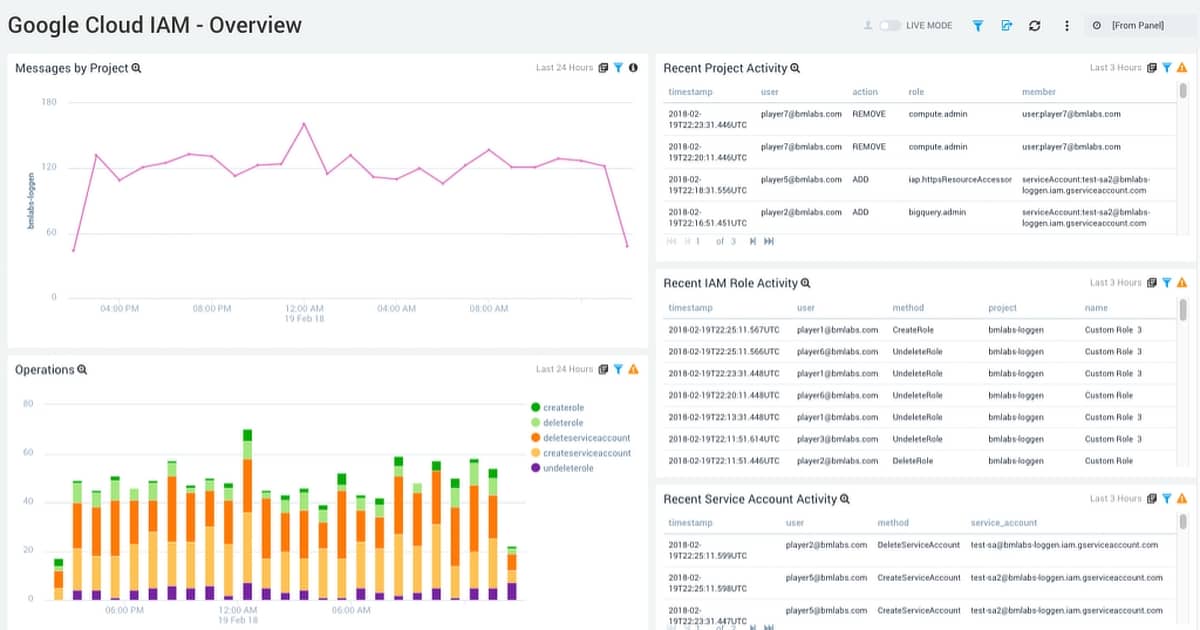Click the iap.httpsResourceAccessor role cell

[x=960, y=179]
